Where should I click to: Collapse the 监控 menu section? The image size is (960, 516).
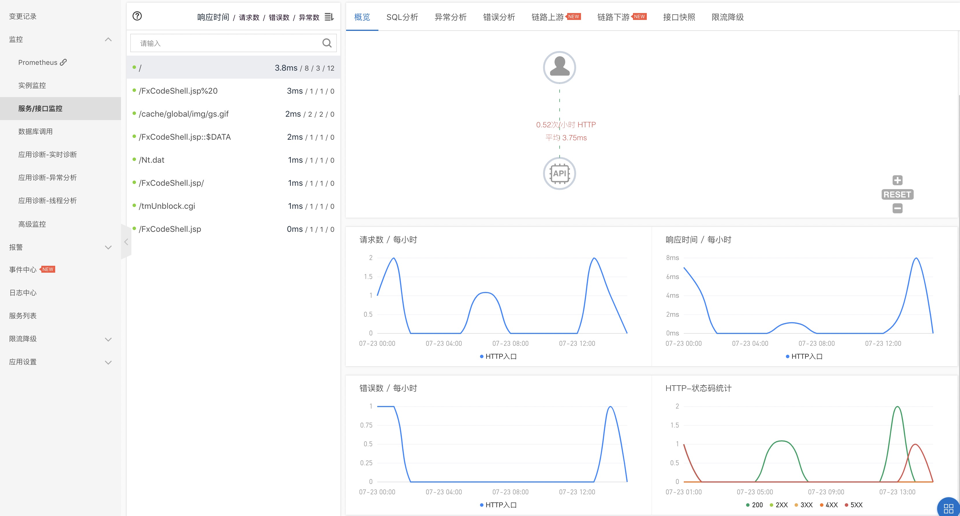108,40
